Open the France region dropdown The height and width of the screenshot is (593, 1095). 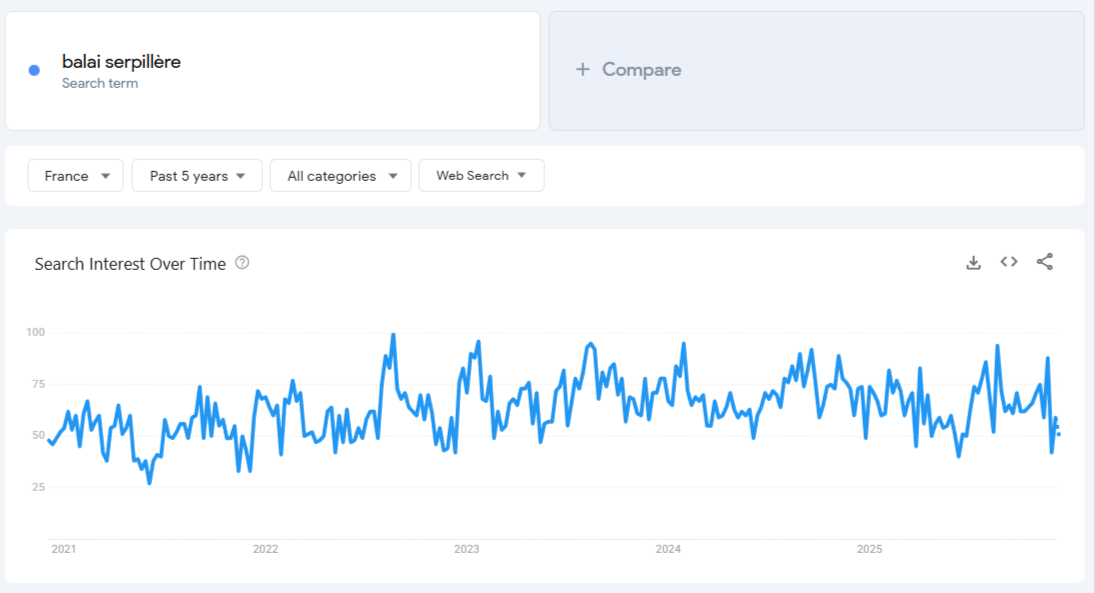point(75,175)
